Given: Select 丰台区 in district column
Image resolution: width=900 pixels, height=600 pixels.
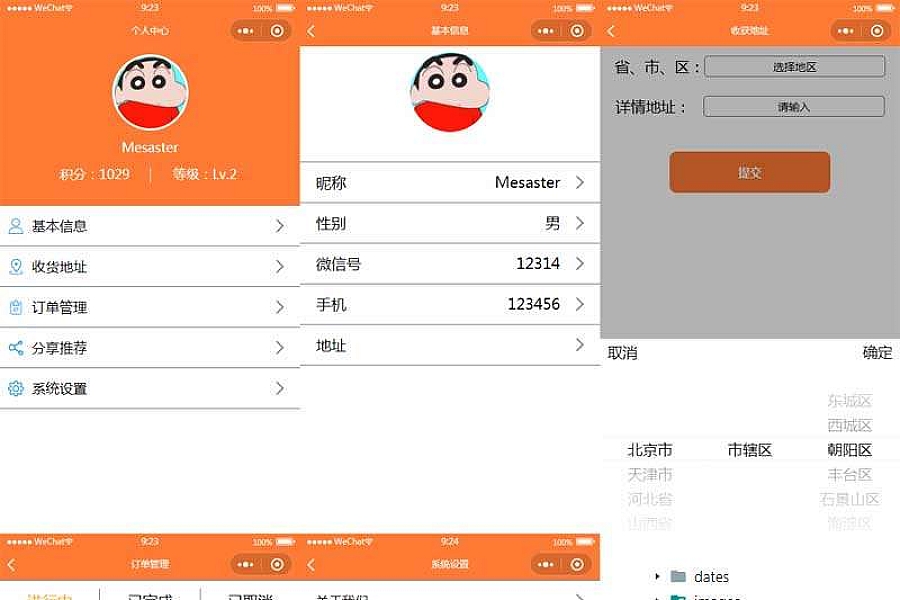Looking at the screenshot, I should pos(849,475).
